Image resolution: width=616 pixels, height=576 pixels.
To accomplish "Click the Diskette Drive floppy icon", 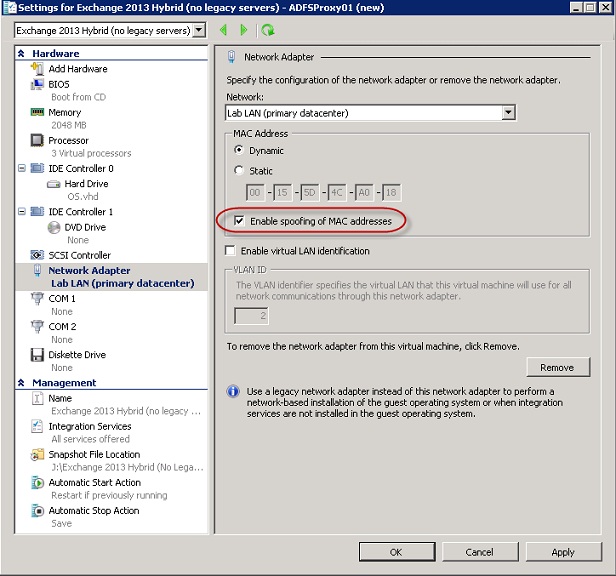I will click(x=37, y=355).
